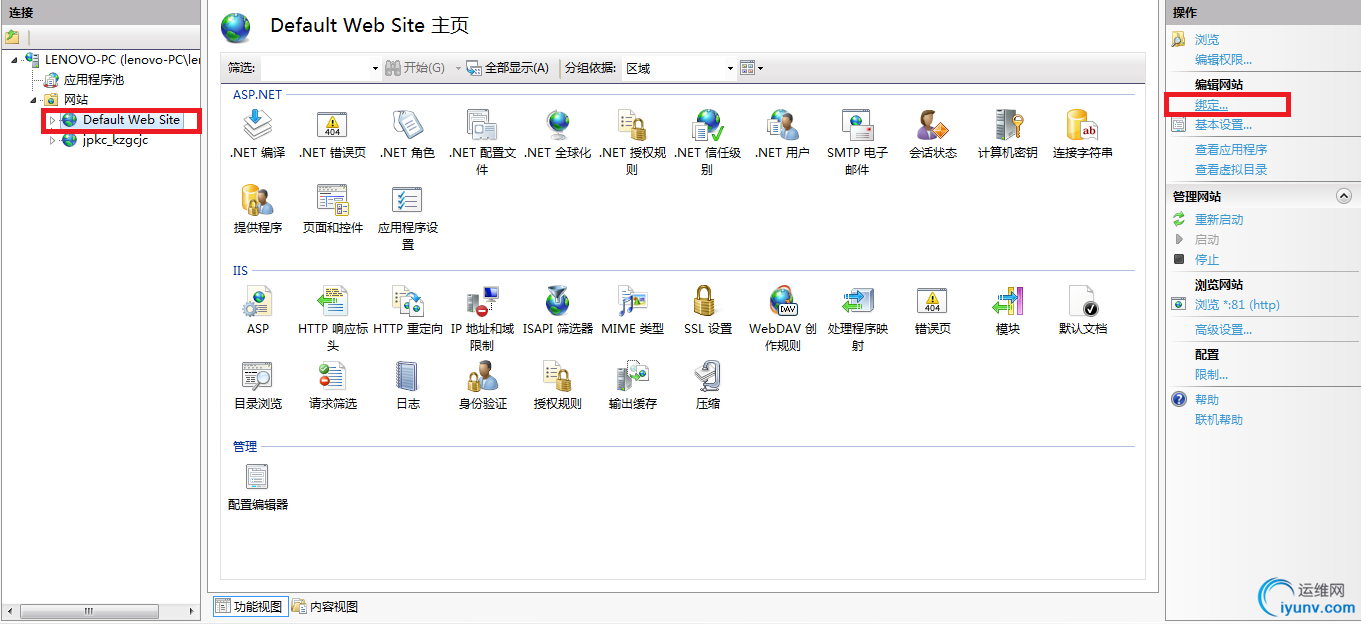Click 停止 to stop the website
This screenshot has width=1361, height=624.
(x=1207, y=260)
